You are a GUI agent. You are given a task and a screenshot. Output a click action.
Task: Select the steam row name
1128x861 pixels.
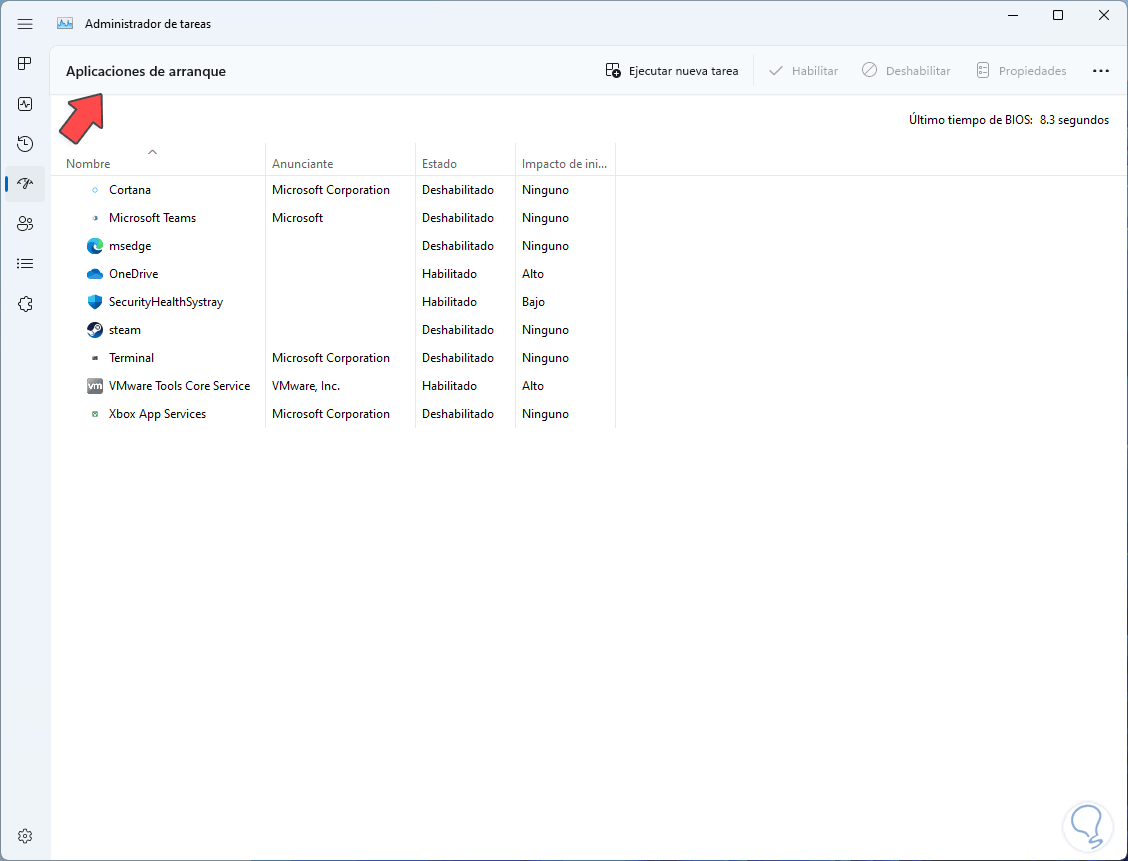124,330
